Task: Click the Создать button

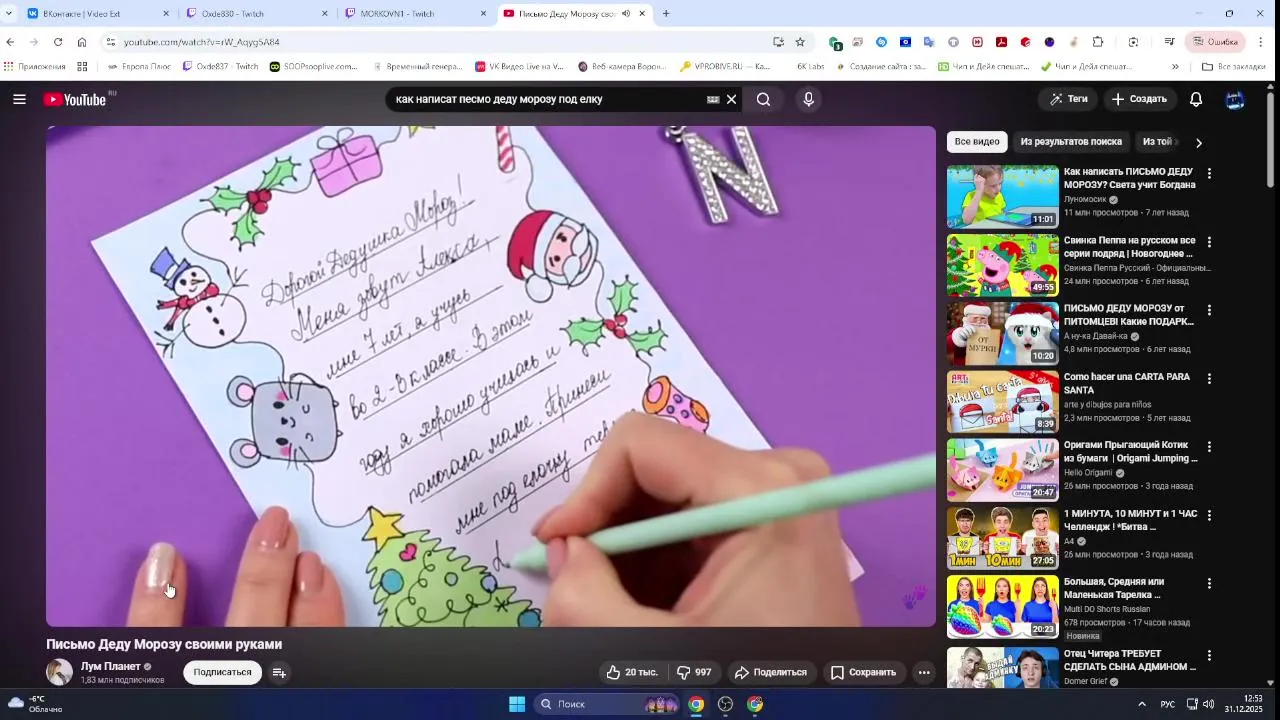Action: pyautogui.click(x=1138, y=99)
